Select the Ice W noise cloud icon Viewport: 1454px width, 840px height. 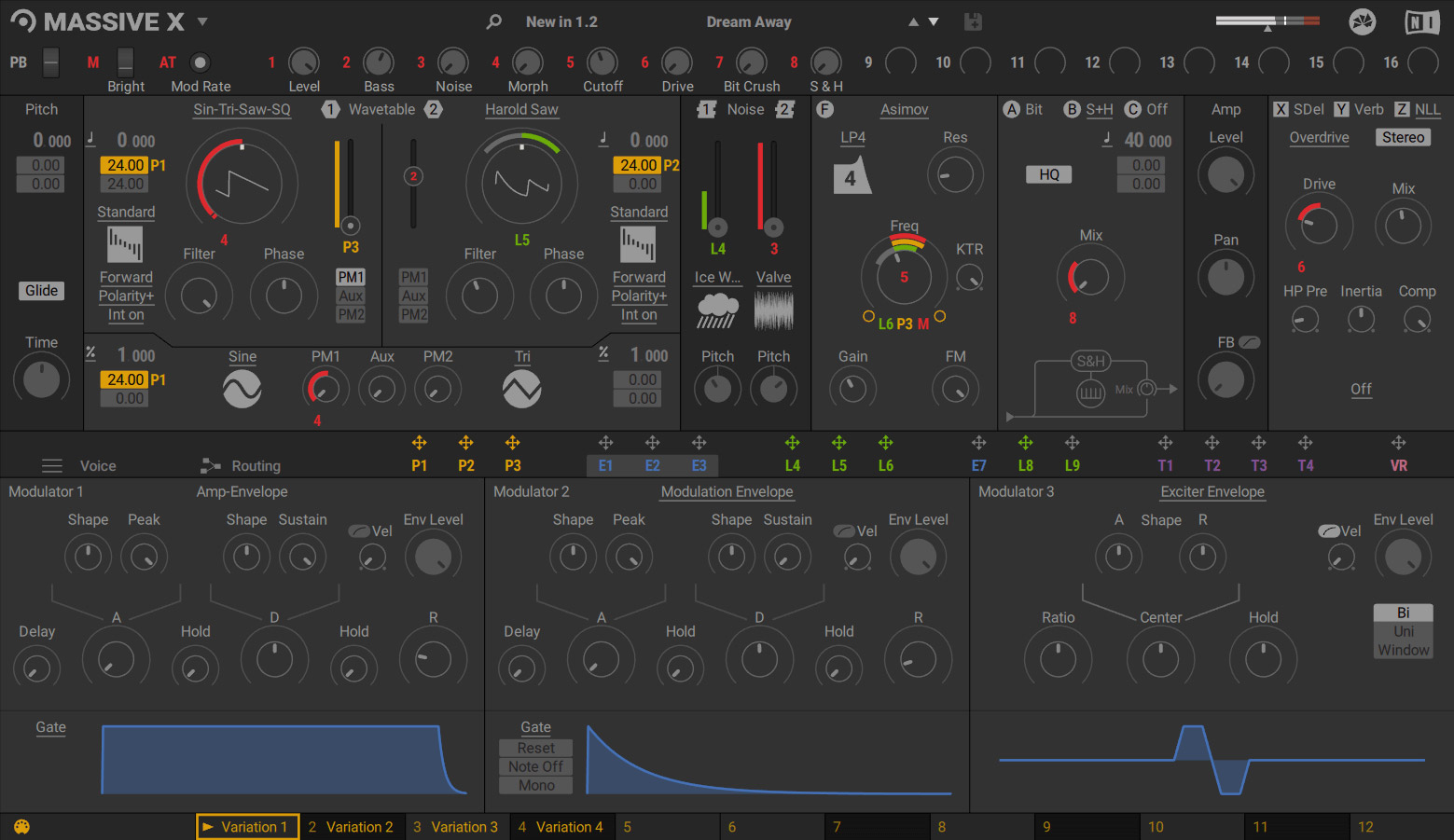(716, 310)
